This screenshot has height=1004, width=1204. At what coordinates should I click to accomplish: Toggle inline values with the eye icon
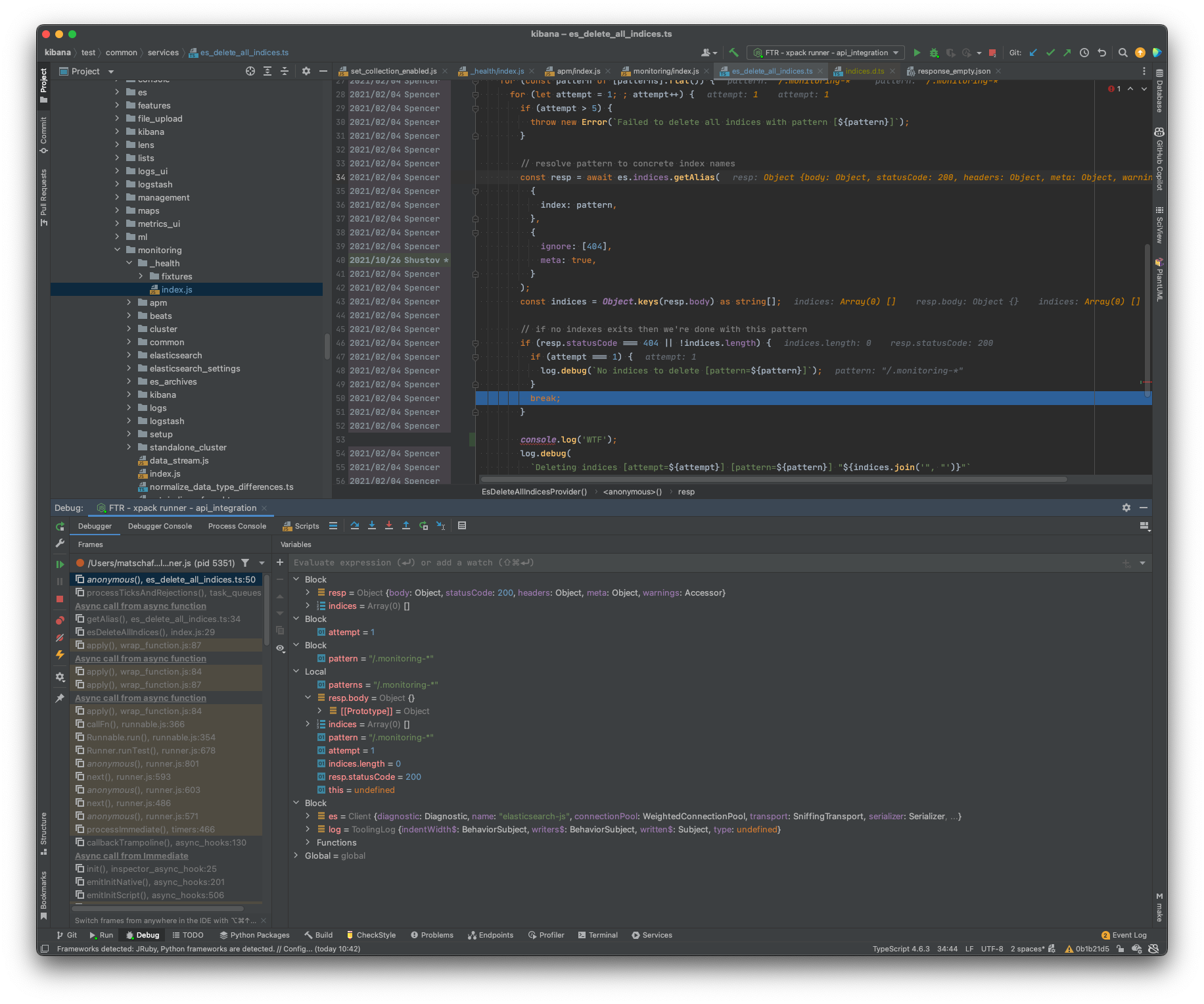tap(281, 648)
